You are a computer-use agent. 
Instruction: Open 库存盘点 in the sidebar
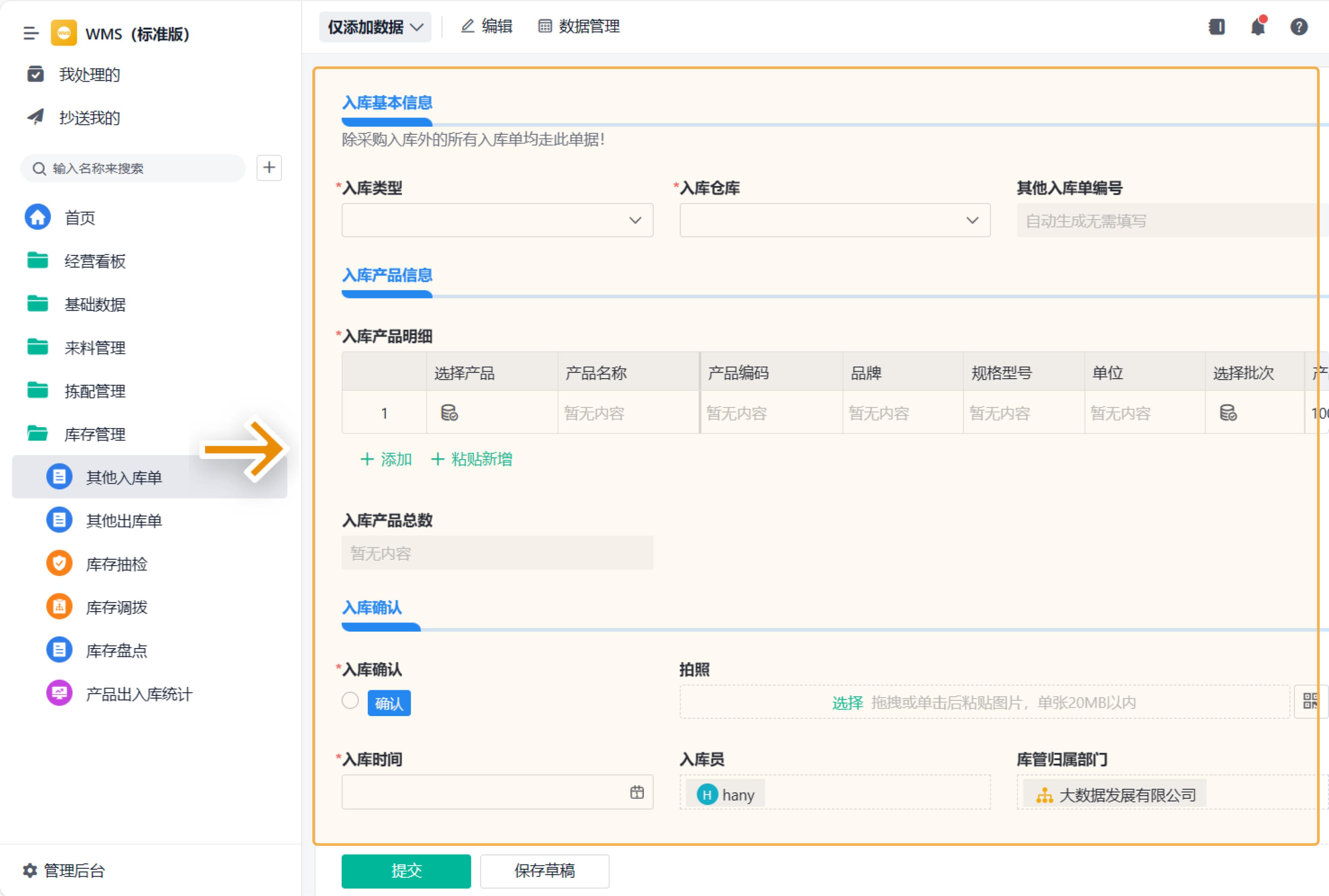(x=117, y=650)
